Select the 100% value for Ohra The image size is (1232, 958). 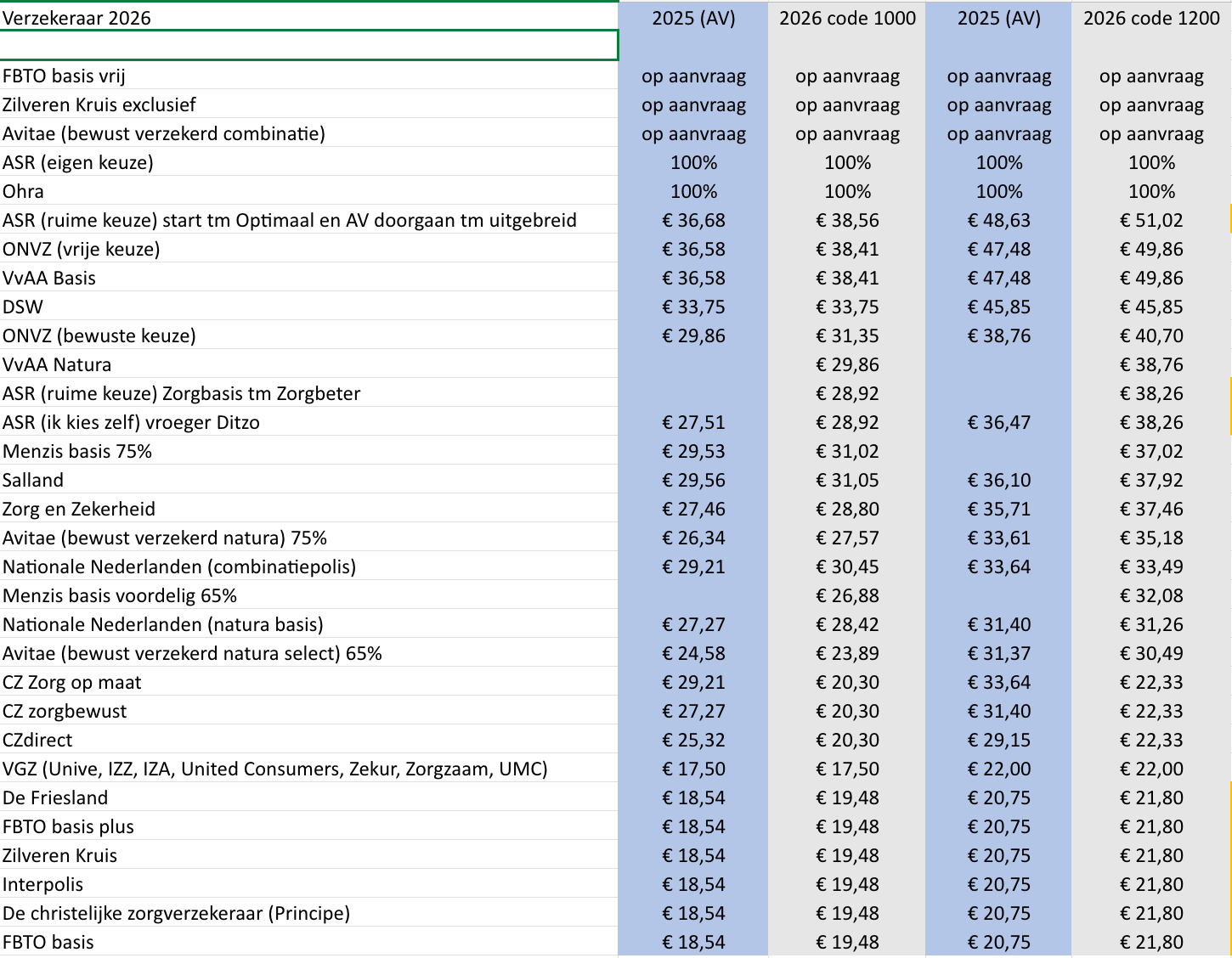click(693, 191)
